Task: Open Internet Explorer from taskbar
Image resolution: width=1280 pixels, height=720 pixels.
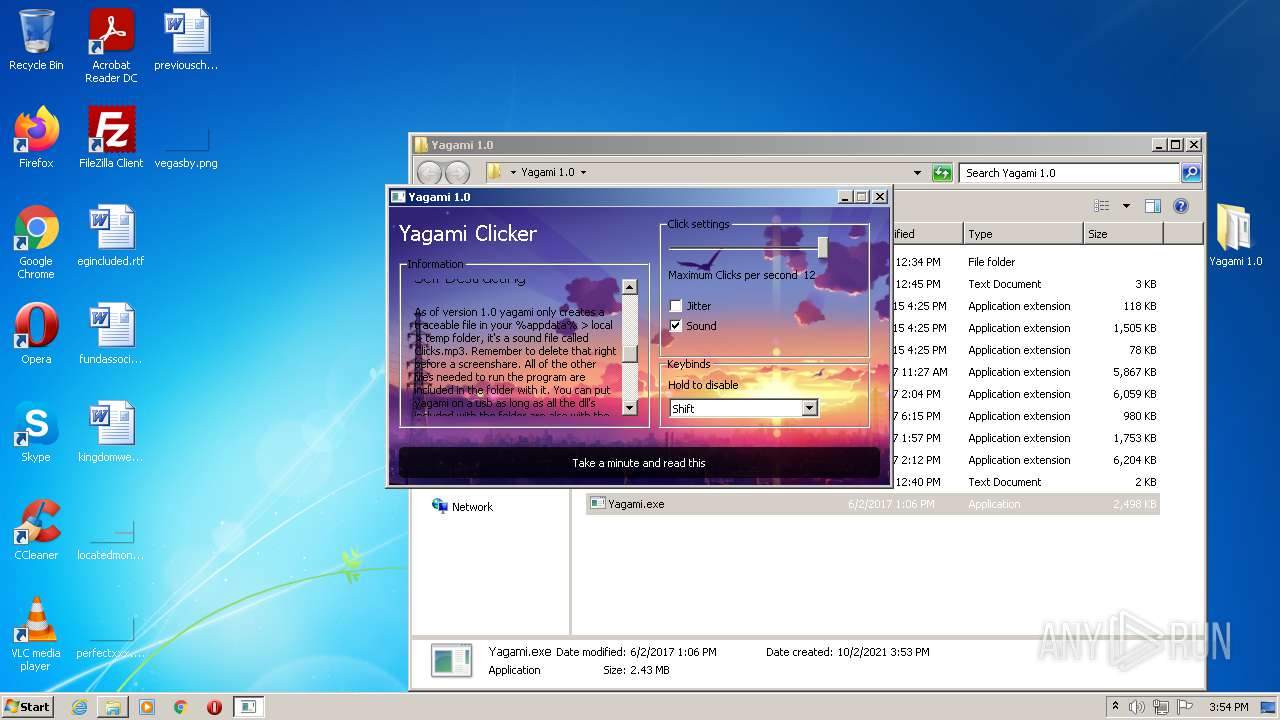Action: [x=79, y=707]
